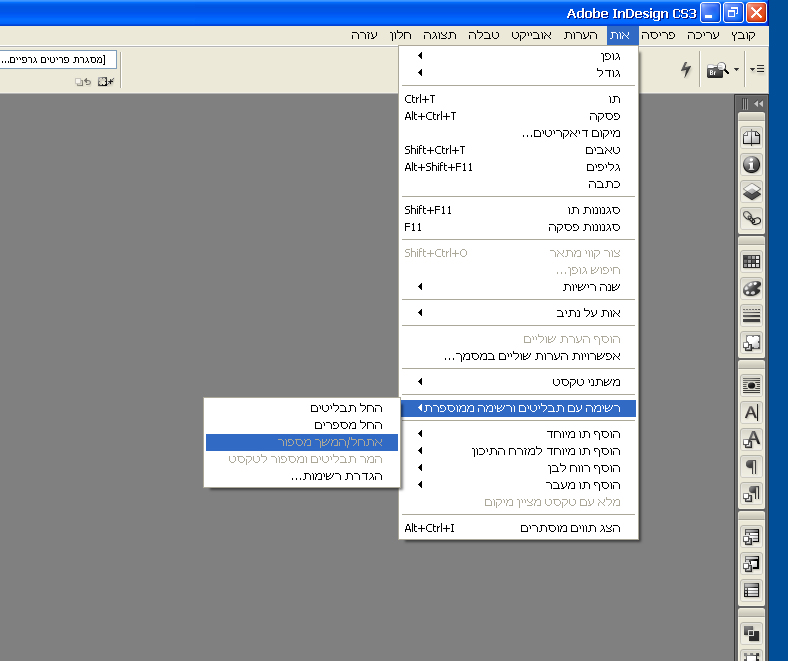This screenshot has height=661, width=788.
Task: Choose הצג תווים מוסתרים menu item
Action: 518,528
